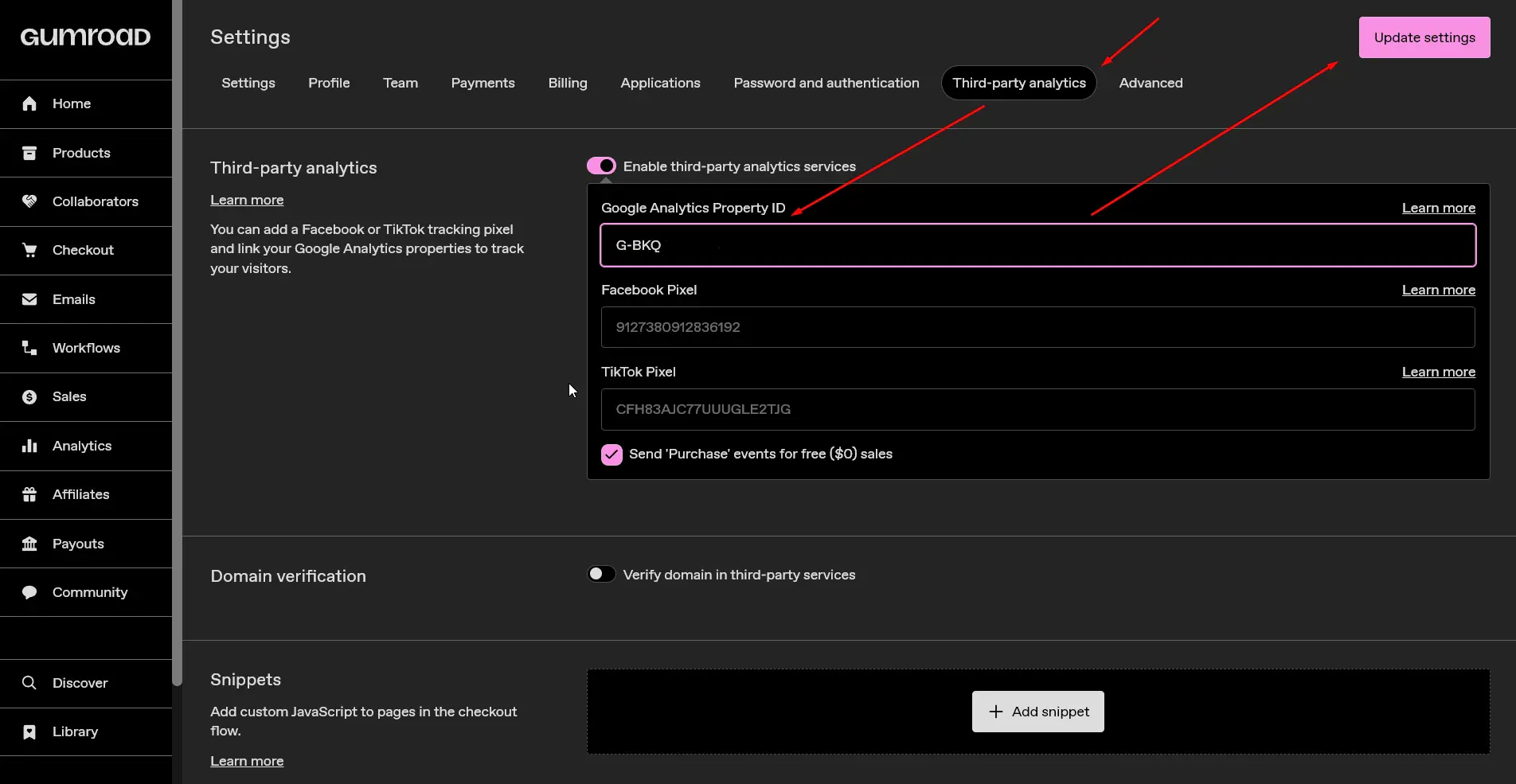Select the Third-party analytics tab
This screenshot has width=1516, height=784.
(1019, 83)
